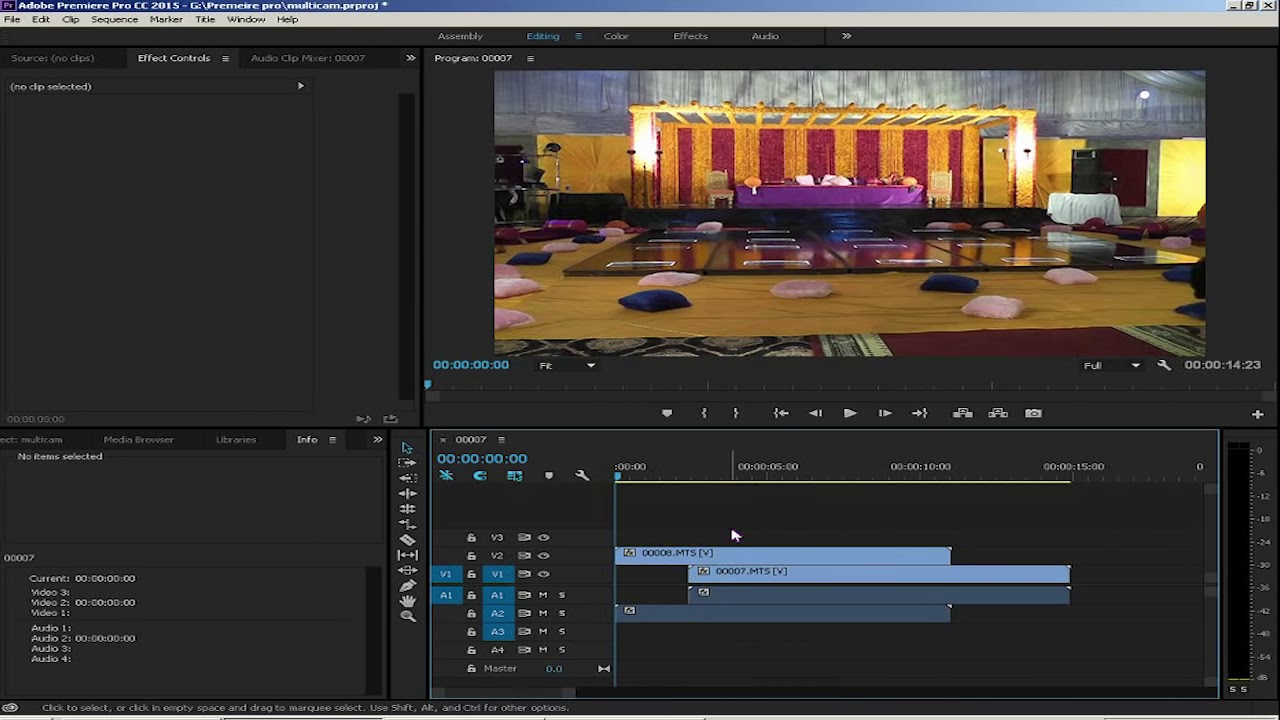Open Program monitor panel menu

click(x=530, y=58)
